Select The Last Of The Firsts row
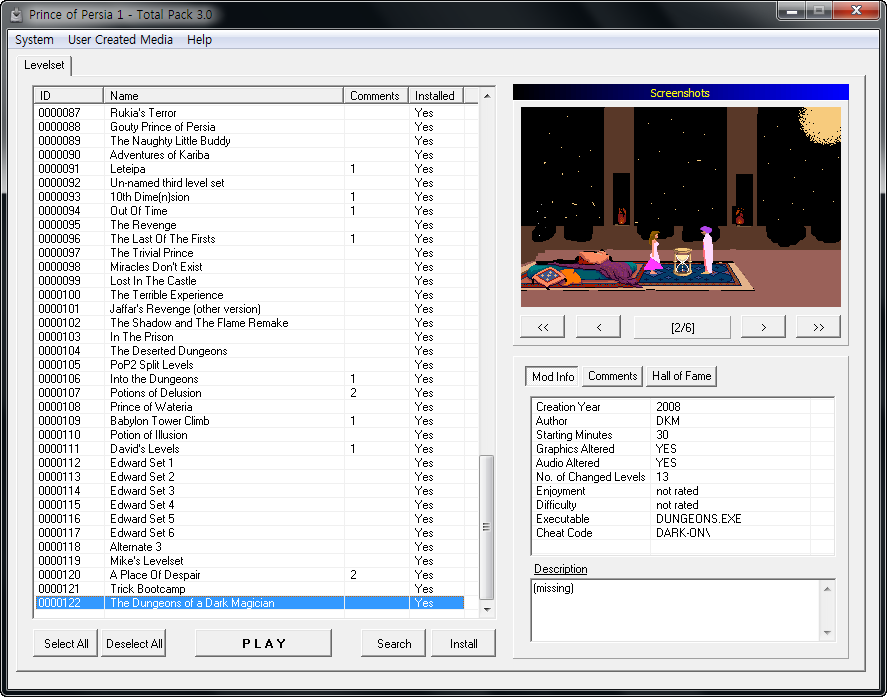The width and height of the screenshot is (887, 697). (249, 239)
